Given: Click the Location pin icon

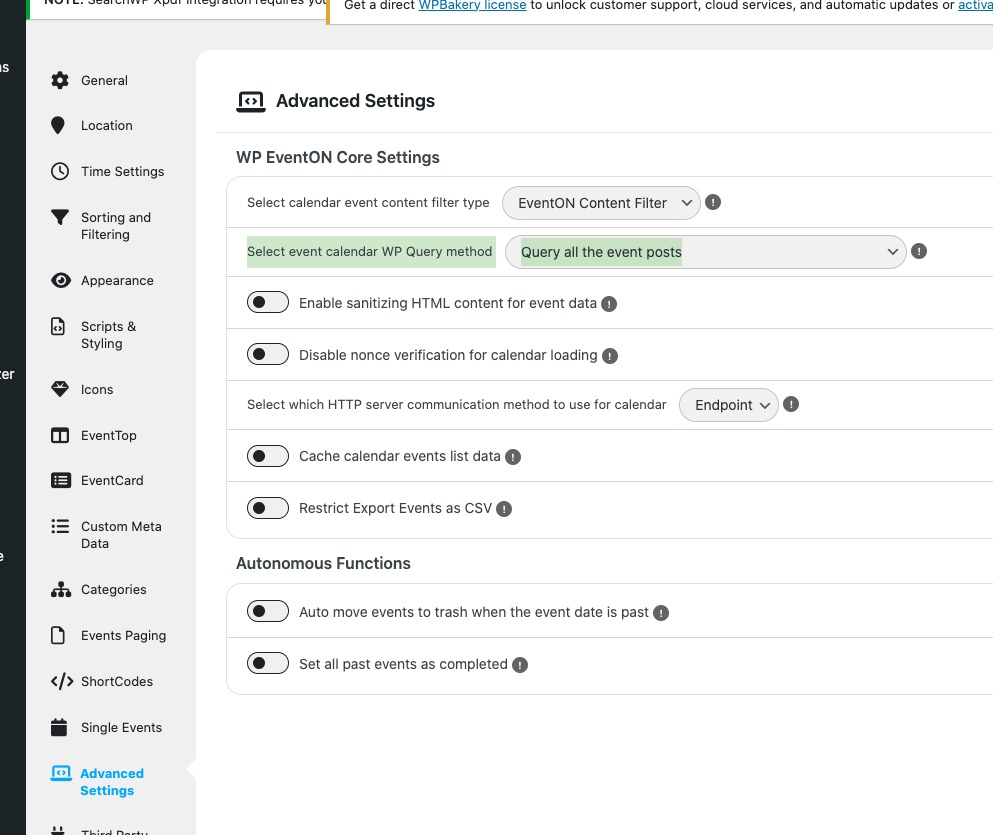Looking at the screenshot, I should tap(59, 125).
